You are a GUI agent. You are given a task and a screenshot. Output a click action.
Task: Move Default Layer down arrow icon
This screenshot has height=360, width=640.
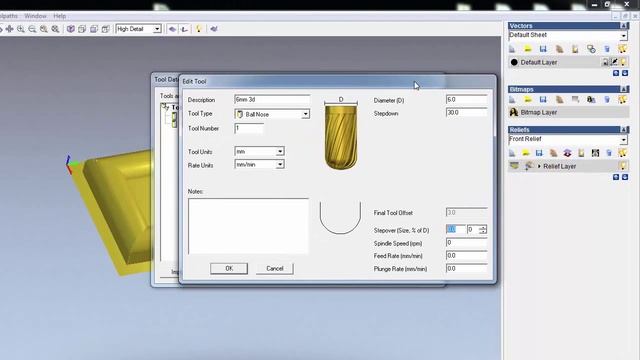tap(625, 73)
